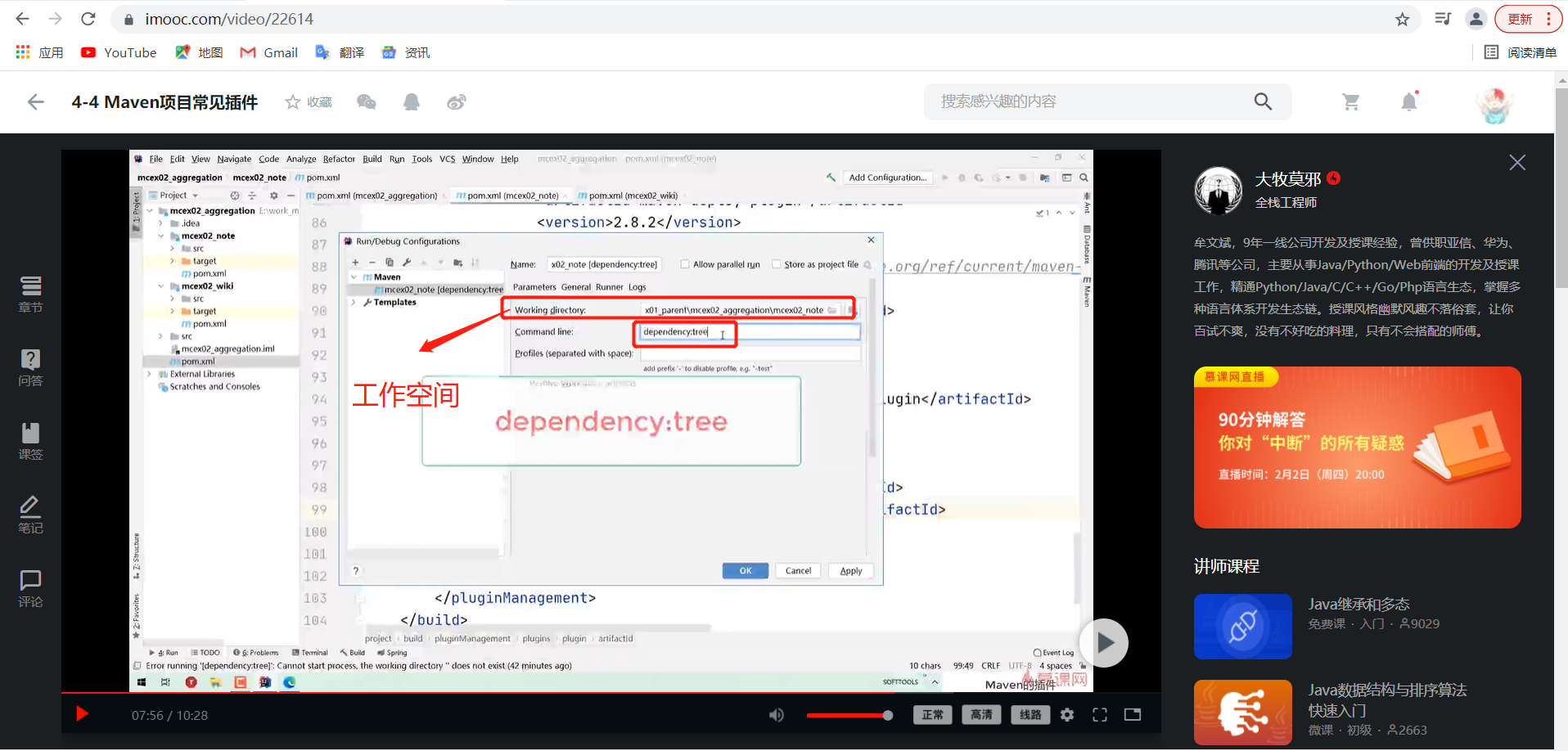Click the 更新 update button in Chrome
Screen dimensions: 1568x751
tap(1520, 19)
